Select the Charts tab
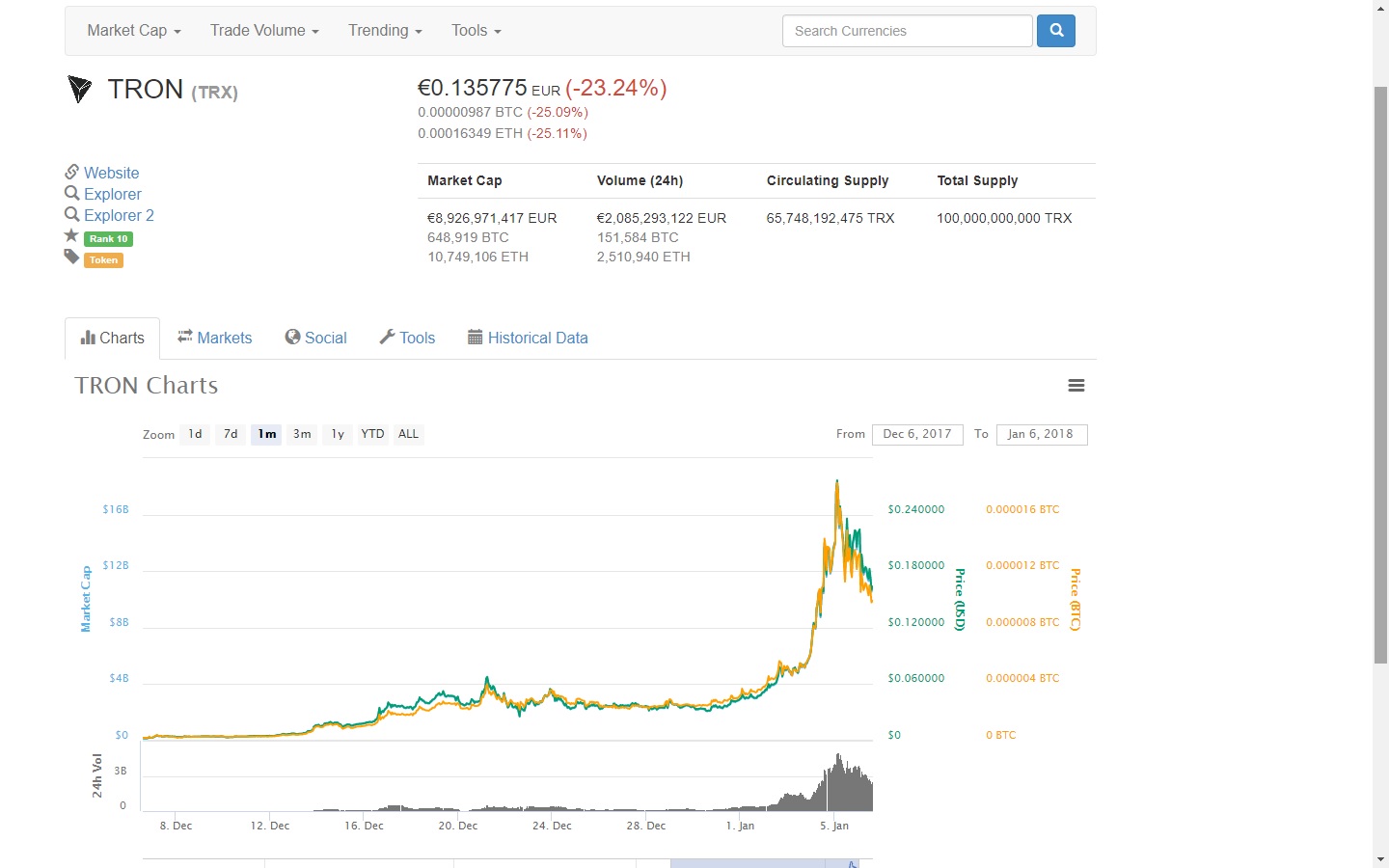Image resolution: width=1389 pixels, height=868 pixels. click(x=112, y=339)
